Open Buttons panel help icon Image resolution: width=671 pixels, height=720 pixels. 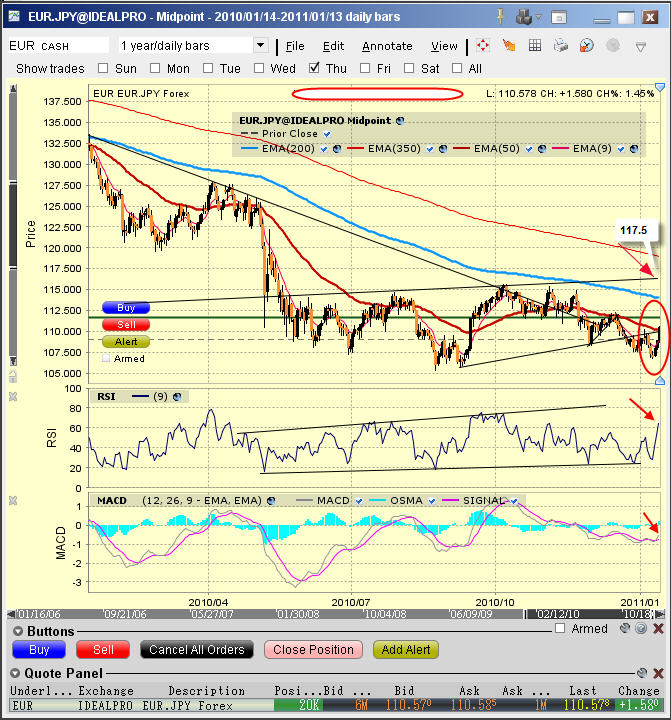pyautogui.click(x=641, y=628)
